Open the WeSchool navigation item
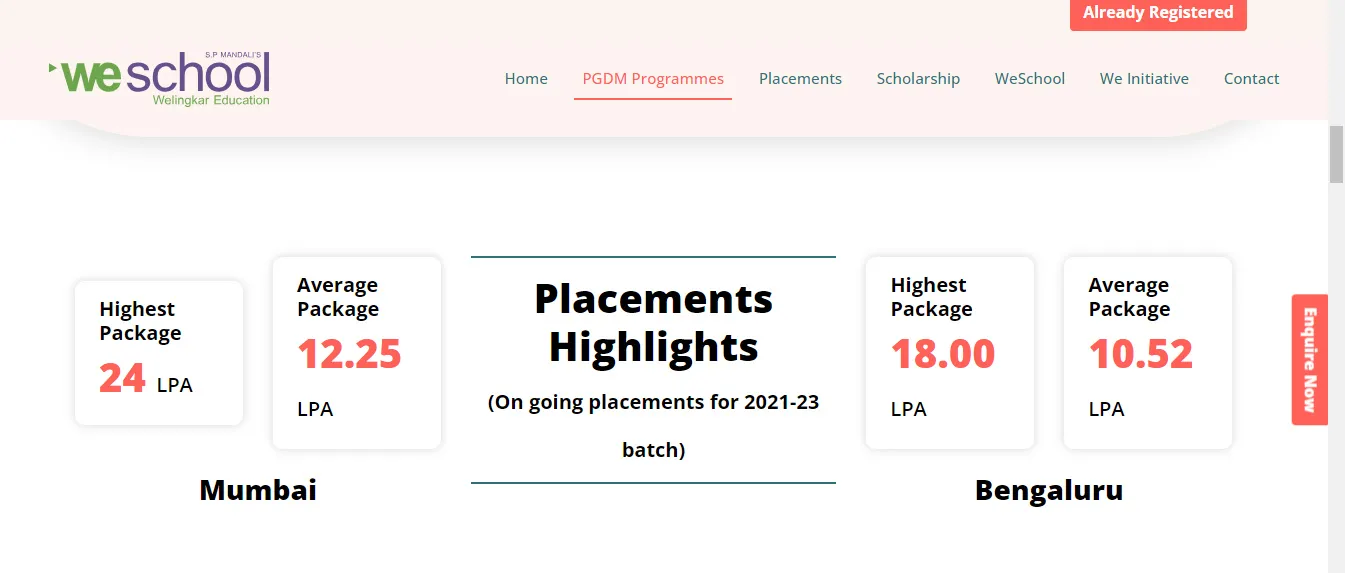The image size is (1345, 573). (1030, 79)
